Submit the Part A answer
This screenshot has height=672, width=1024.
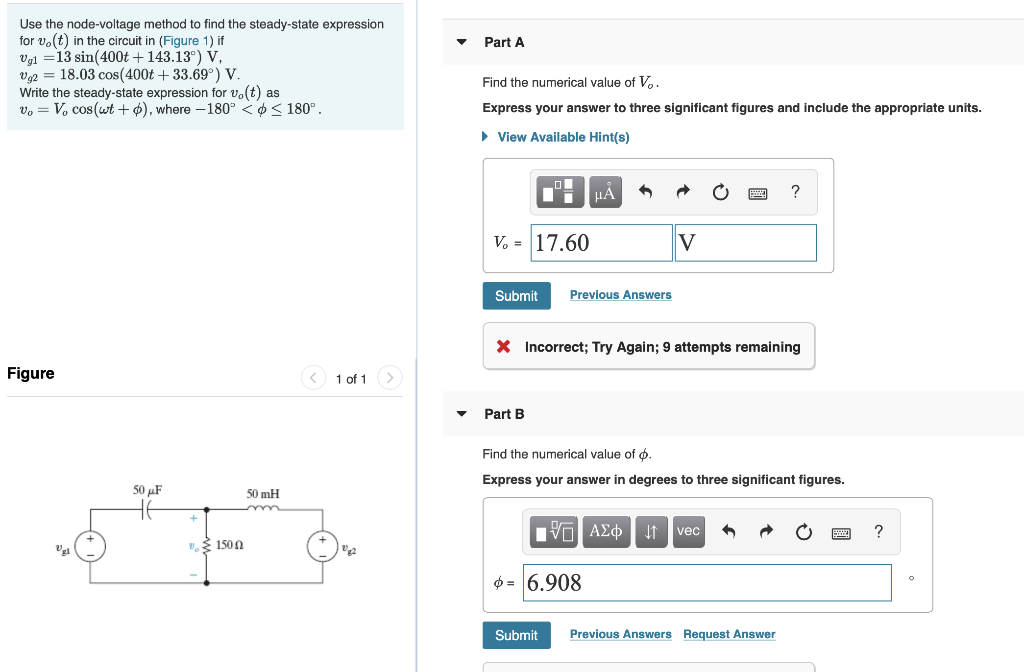pyautogui.click(x=516, y=295)
